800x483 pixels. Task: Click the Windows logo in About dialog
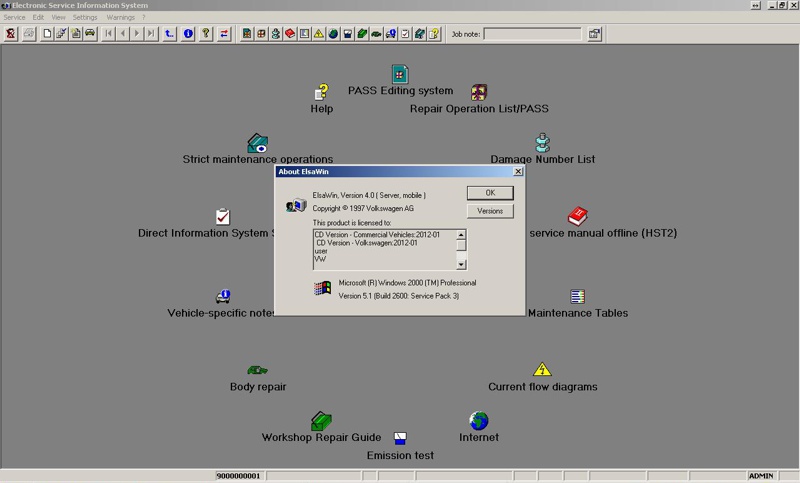[x=322, y=289]
